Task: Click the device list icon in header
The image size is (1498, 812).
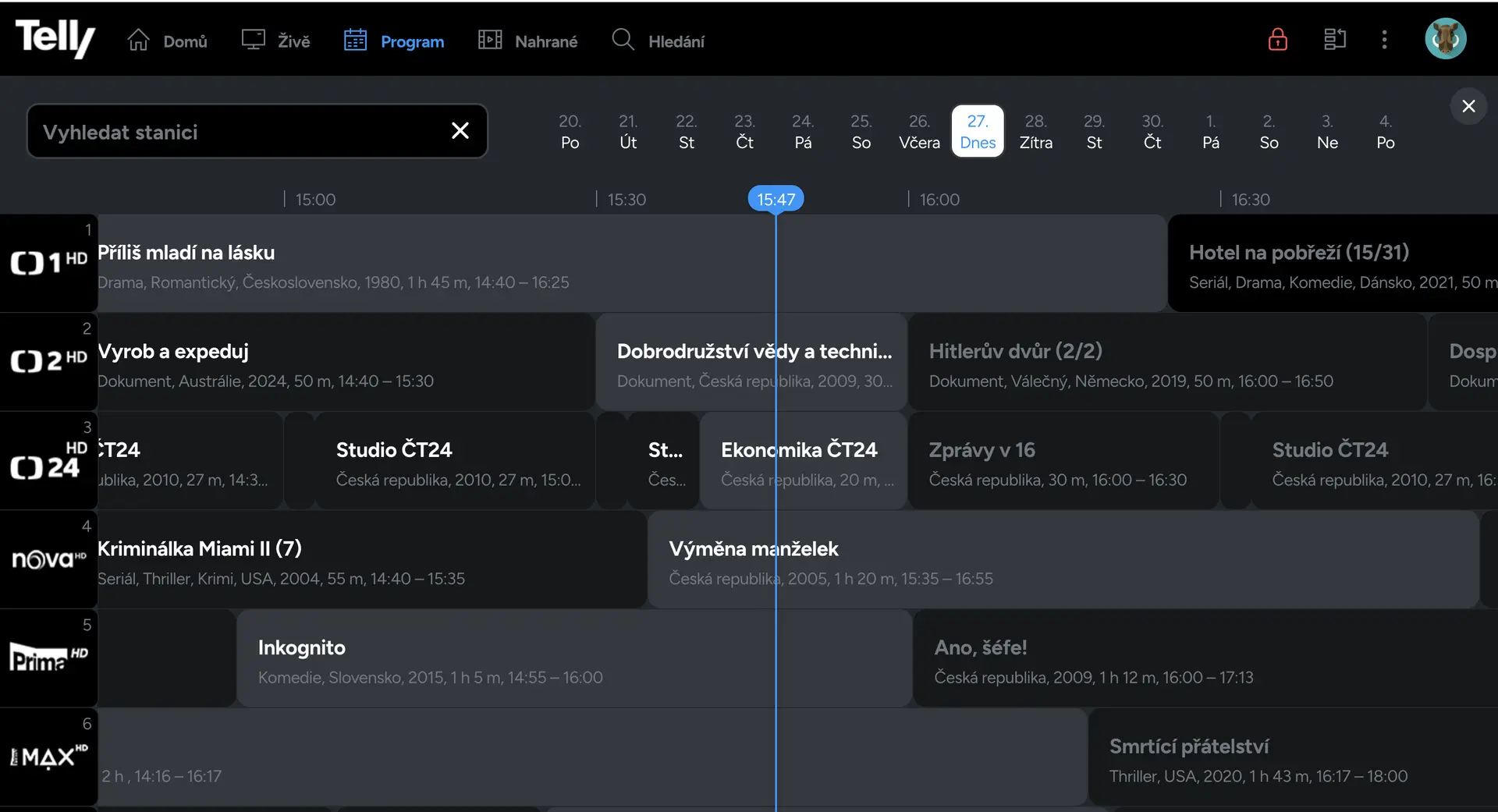Action: (x=1335, y=39)
